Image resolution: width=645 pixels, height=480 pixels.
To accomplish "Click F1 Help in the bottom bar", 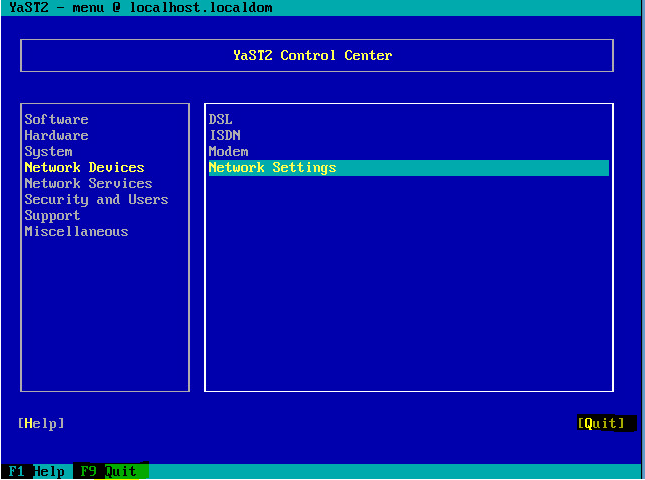I will click(x=37, y=471).
